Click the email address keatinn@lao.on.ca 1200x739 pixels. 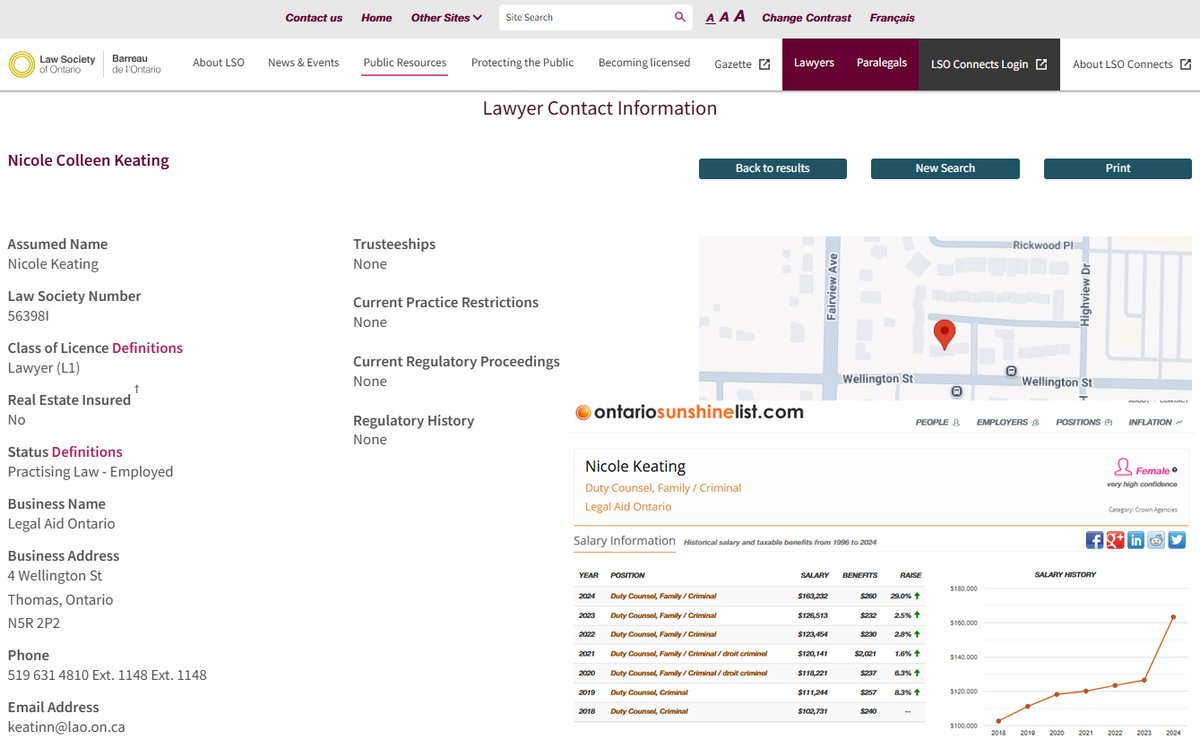(x=66, y=727)
